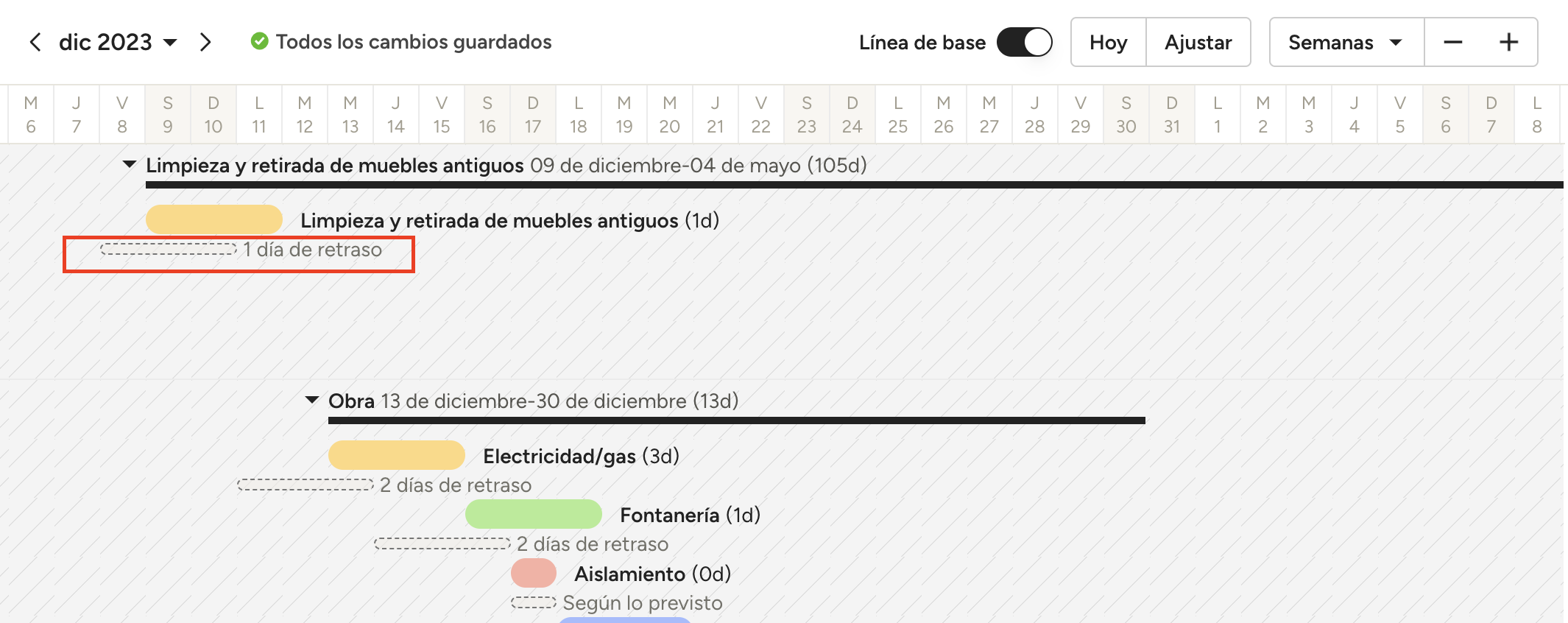The height and width of the screenshot is (623, 1568).
Task: Select the green Fontanería task bar
Action: (x=533, y=514)
